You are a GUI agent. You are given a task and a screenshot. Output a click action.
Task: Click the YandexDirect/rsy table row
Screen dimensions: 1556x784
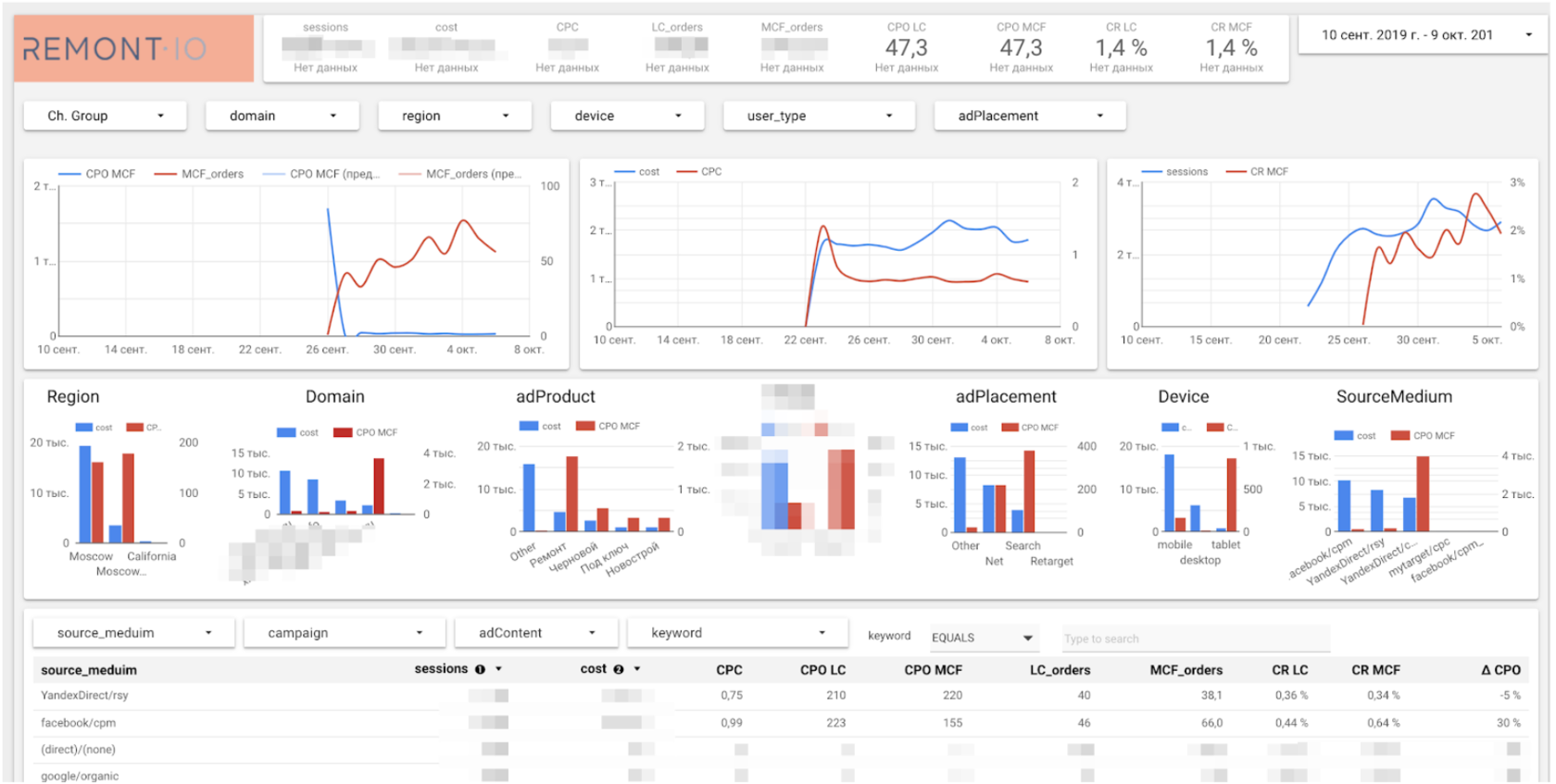(x=780, y=695)
